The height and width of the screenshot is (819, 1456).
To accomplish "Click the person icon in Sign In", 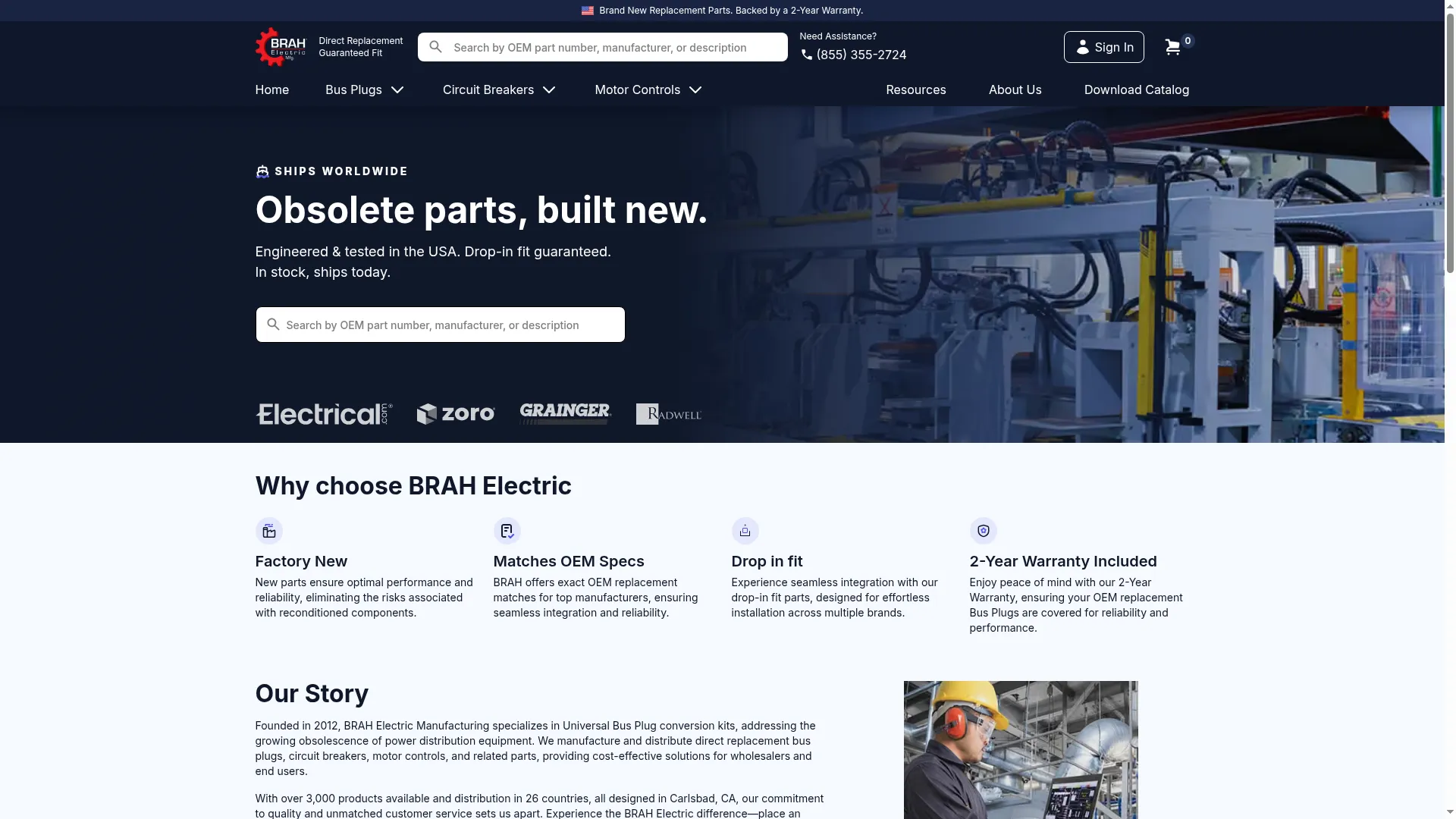I will [x=1083, y=47].
